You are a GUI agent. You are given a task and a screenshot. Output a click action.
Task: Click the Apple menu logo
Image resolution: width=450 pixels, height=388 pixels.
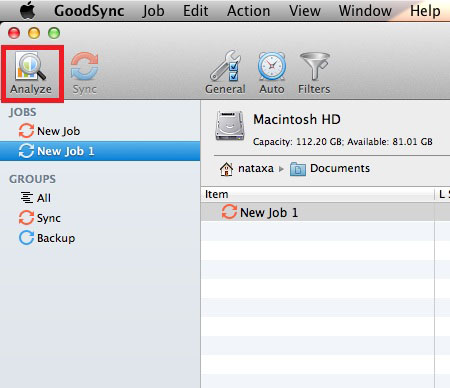point(27,10)
